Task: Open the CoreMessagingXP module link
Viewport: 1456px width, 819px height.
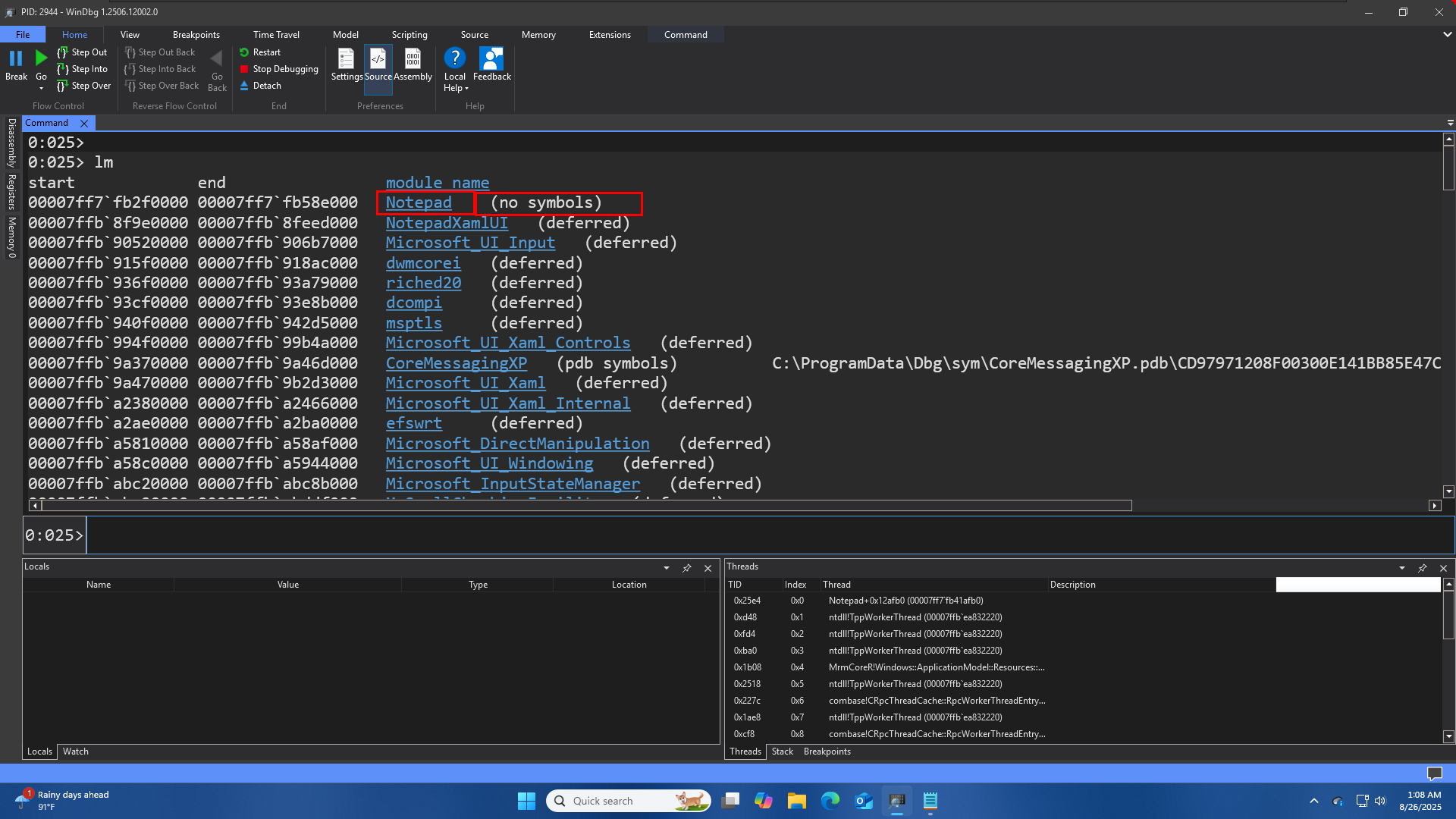Action: (x=456, y=363)
